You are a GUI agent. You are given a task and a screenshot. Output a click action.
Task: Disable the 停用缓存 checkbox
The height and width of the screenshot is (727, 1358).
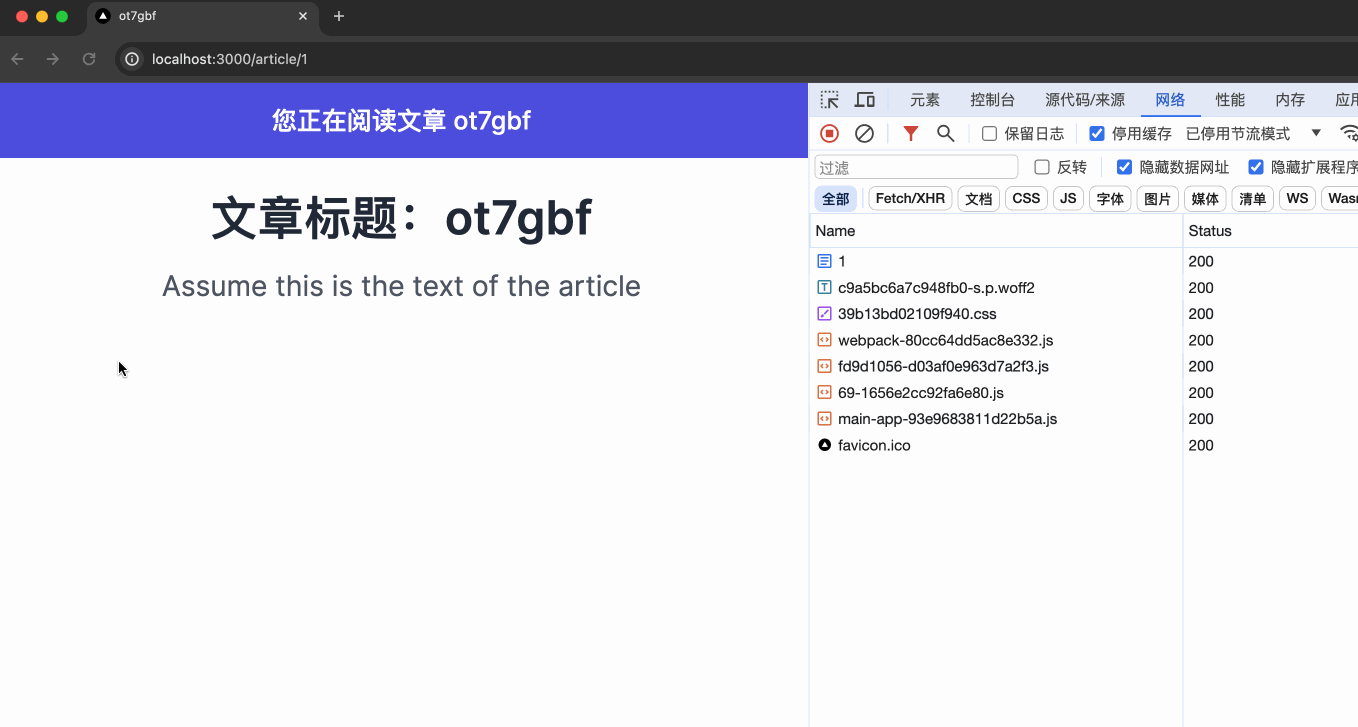1097,132
